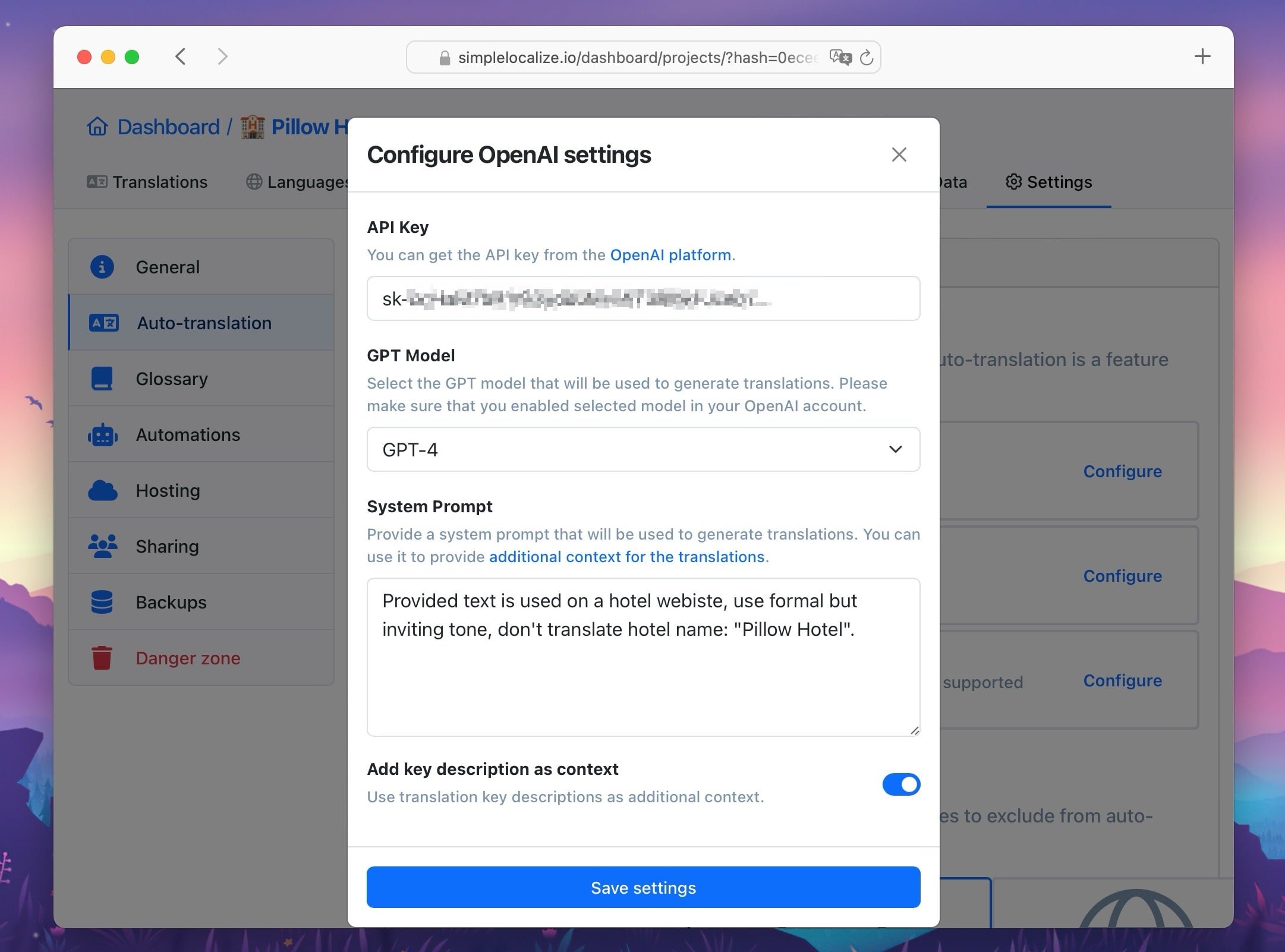Click the Translations tab icon
Image resolution: width=1285 pixels, height=952 pixels.
97,182
